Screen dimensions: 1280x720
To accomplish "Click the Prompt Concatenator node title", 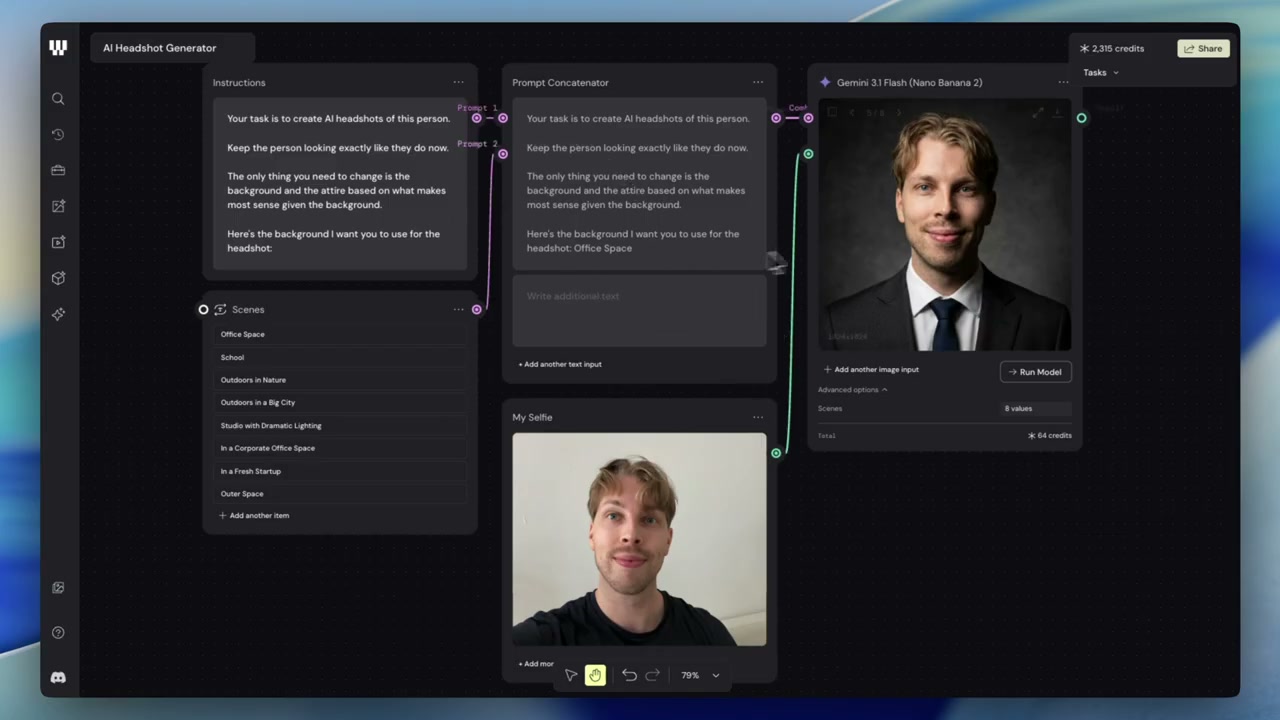I will 560,82.
